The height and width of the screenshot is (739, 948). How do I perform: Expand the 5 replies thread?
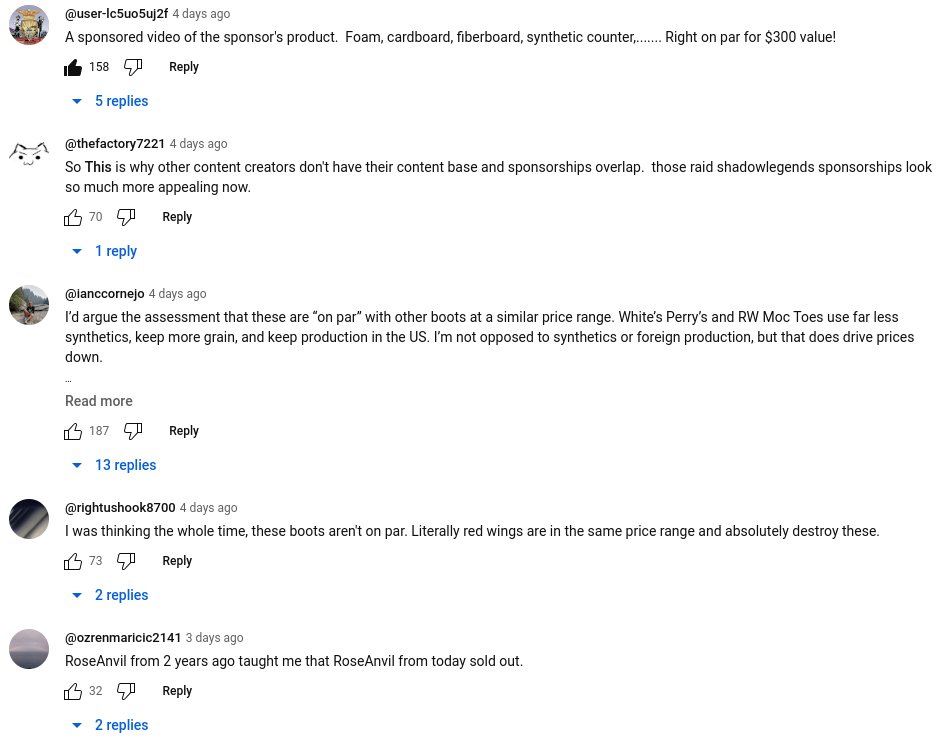(111, 101)
